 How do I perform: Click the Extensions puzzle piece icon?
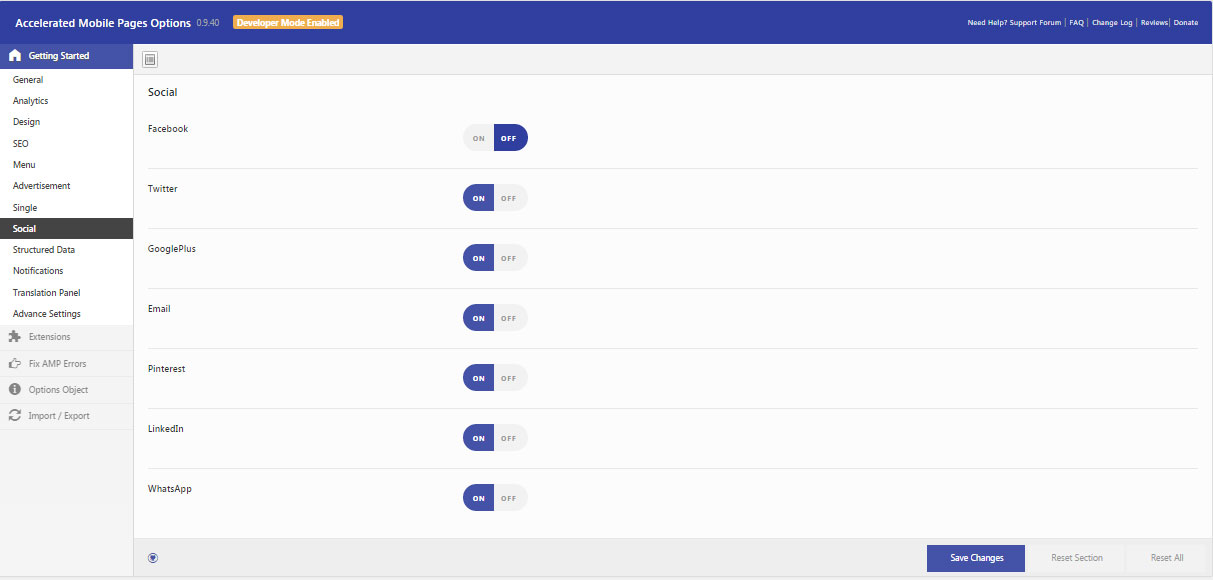[x=15, y=337]
